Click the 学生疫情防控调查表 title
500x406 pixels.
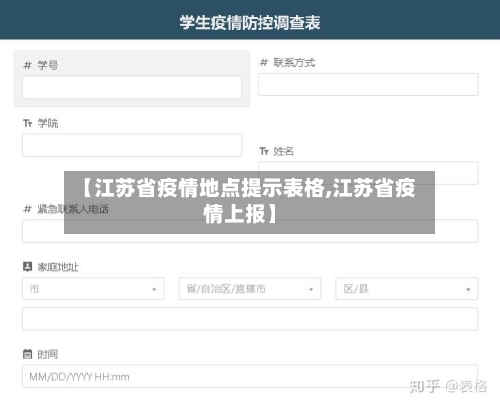pos(250,23)
